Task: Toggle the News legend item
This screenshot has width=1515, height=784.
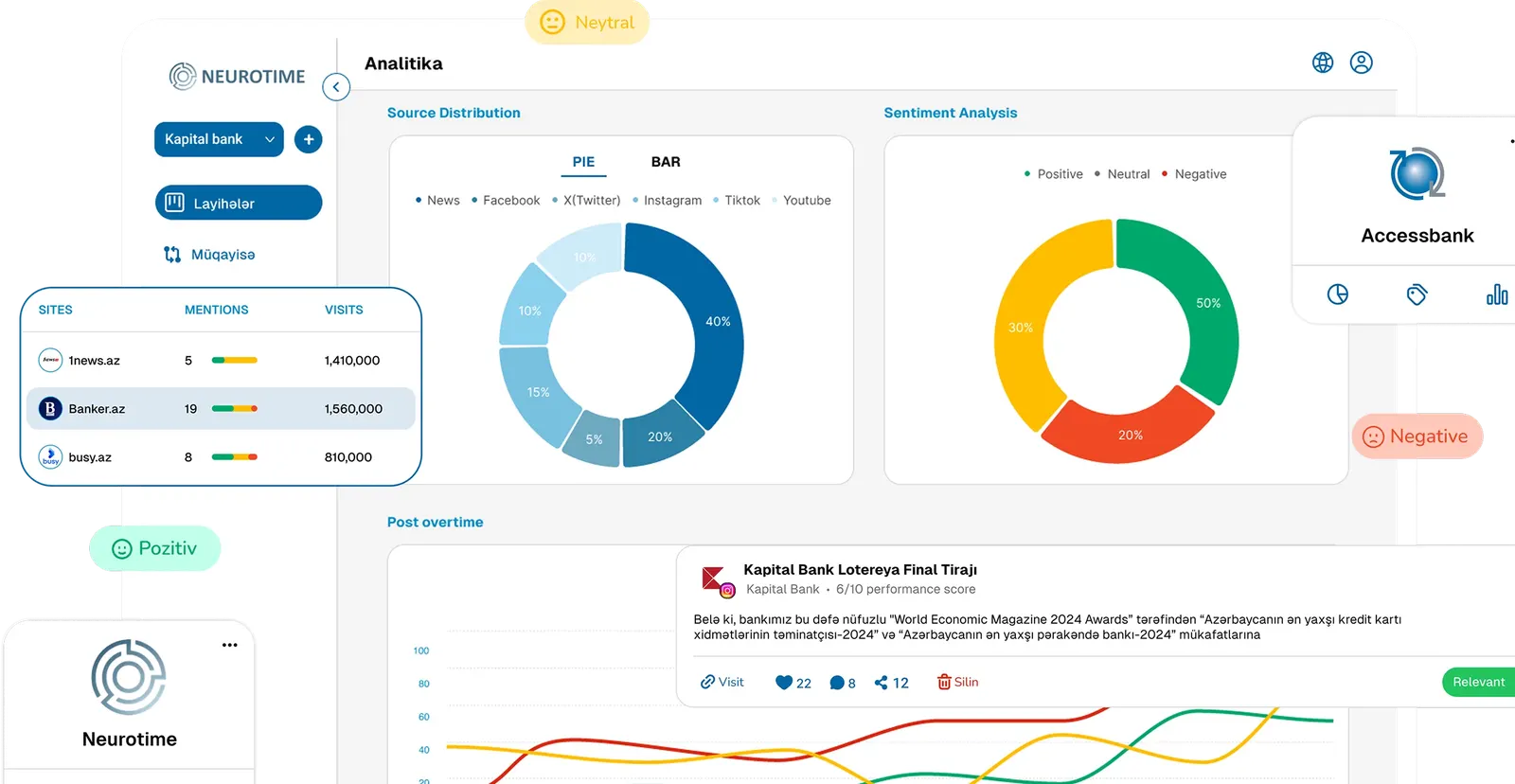Action: (x=437, y=201)
